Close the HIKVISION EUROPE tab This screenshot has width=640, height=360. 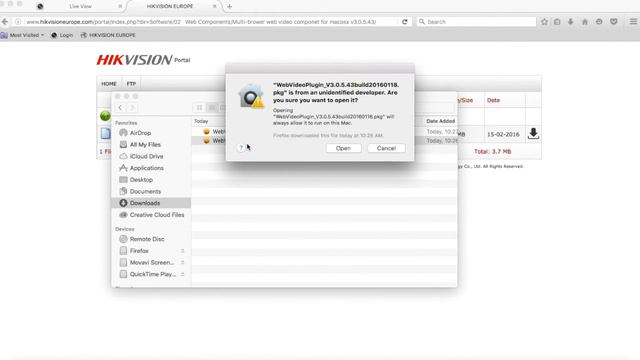(214, 6)
